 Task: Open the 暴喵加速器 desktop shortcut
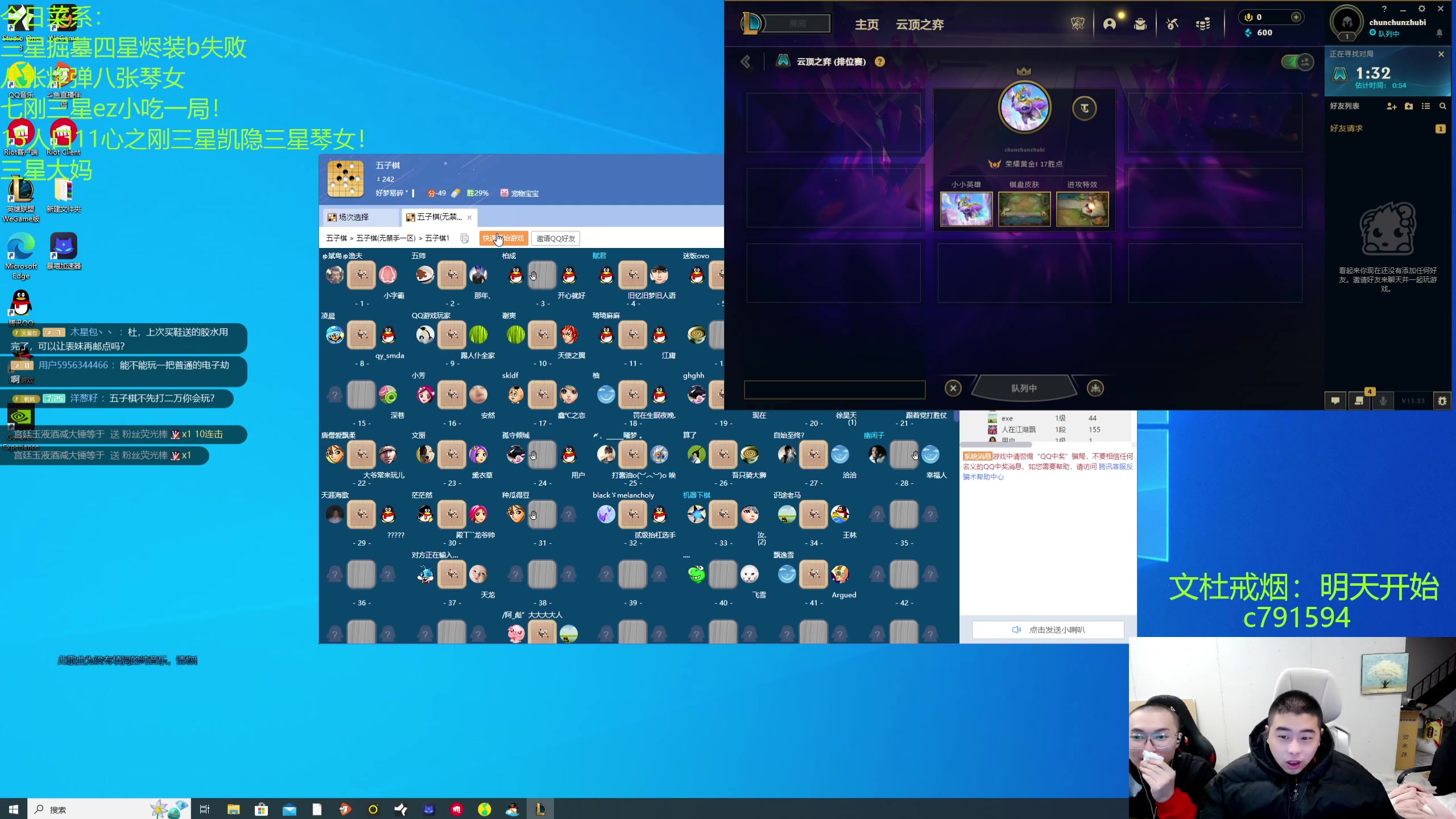[64, 251]
